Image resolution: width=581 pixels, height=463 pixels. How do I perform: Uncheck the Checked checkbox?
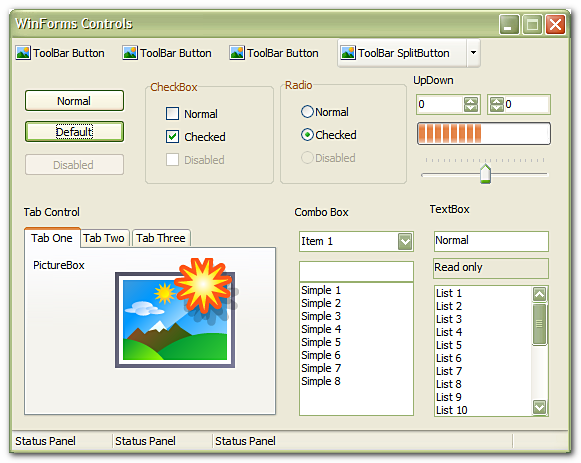click(172, 137)
